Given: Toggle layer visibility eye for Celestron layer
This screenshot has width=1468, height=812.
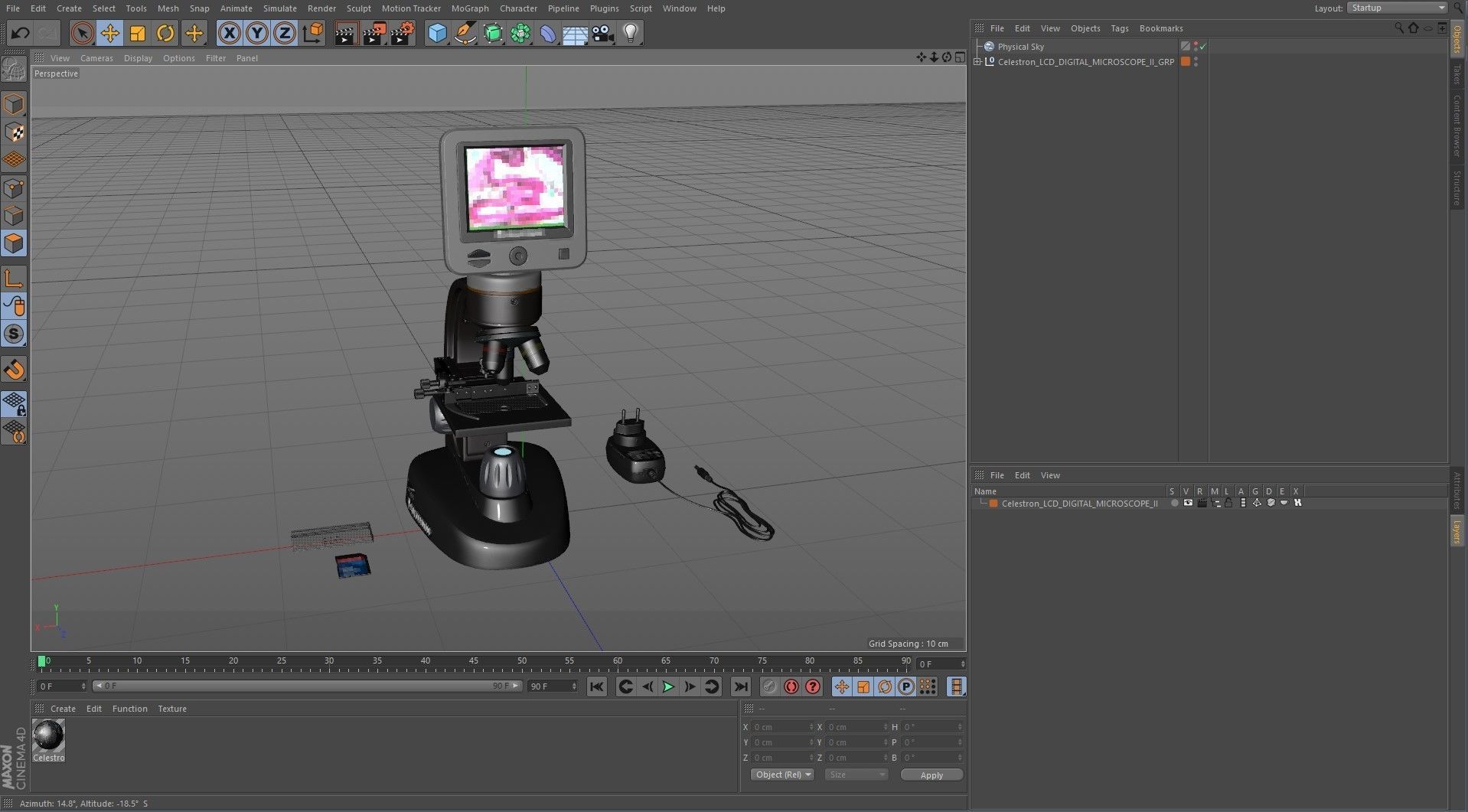Looking at the screenshot, I should click(1187, 503).
